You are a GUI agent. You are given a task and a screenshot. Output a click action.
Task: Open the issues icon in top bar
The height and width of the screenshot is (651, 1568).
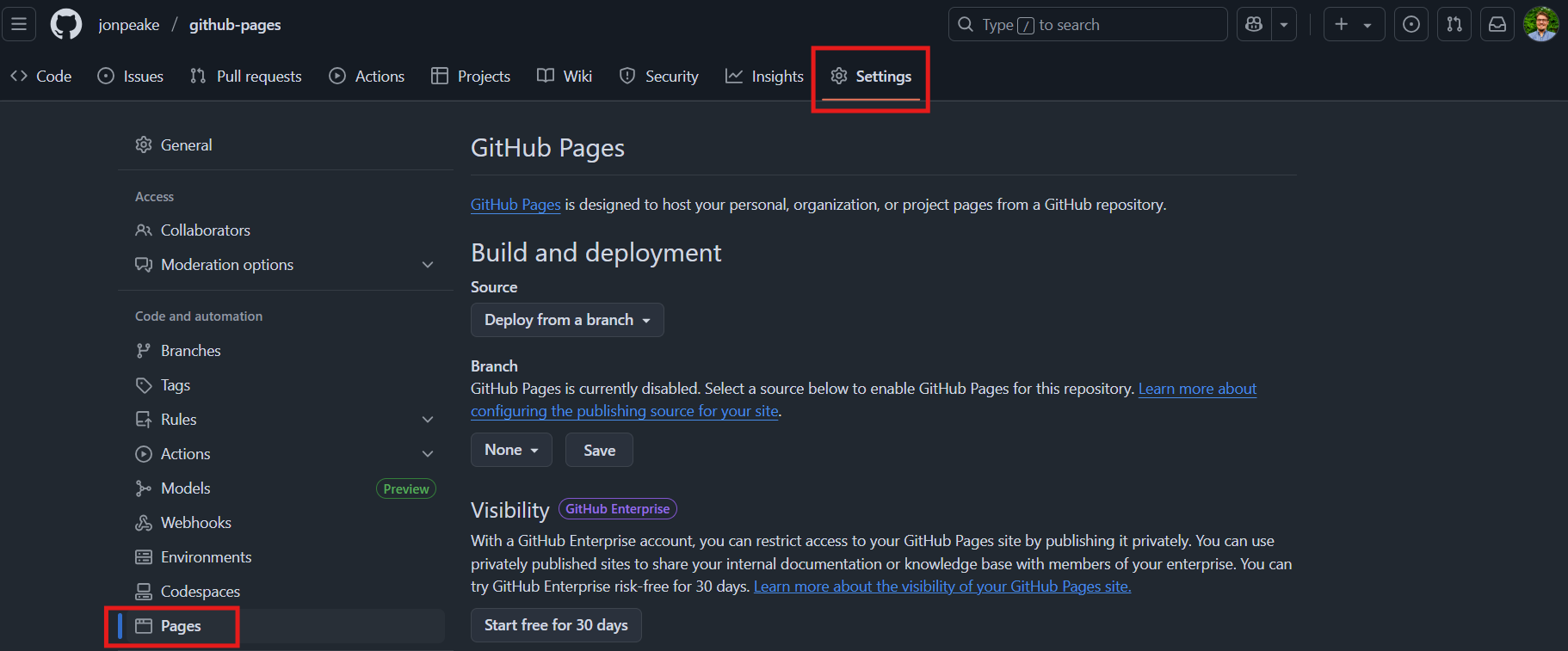1411,24
